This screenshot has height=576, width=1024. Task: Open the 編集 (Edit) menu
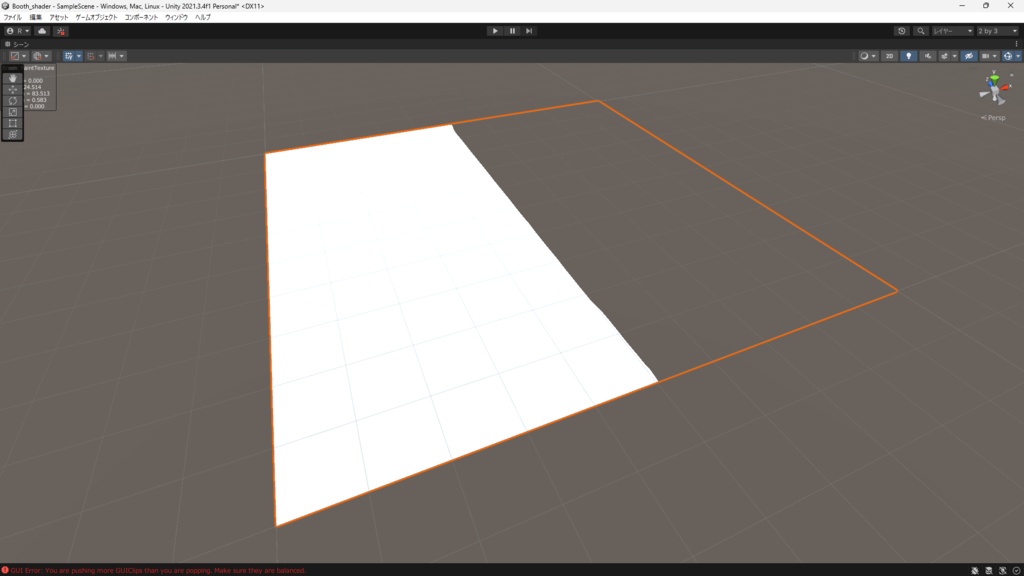tap(35, 18)
